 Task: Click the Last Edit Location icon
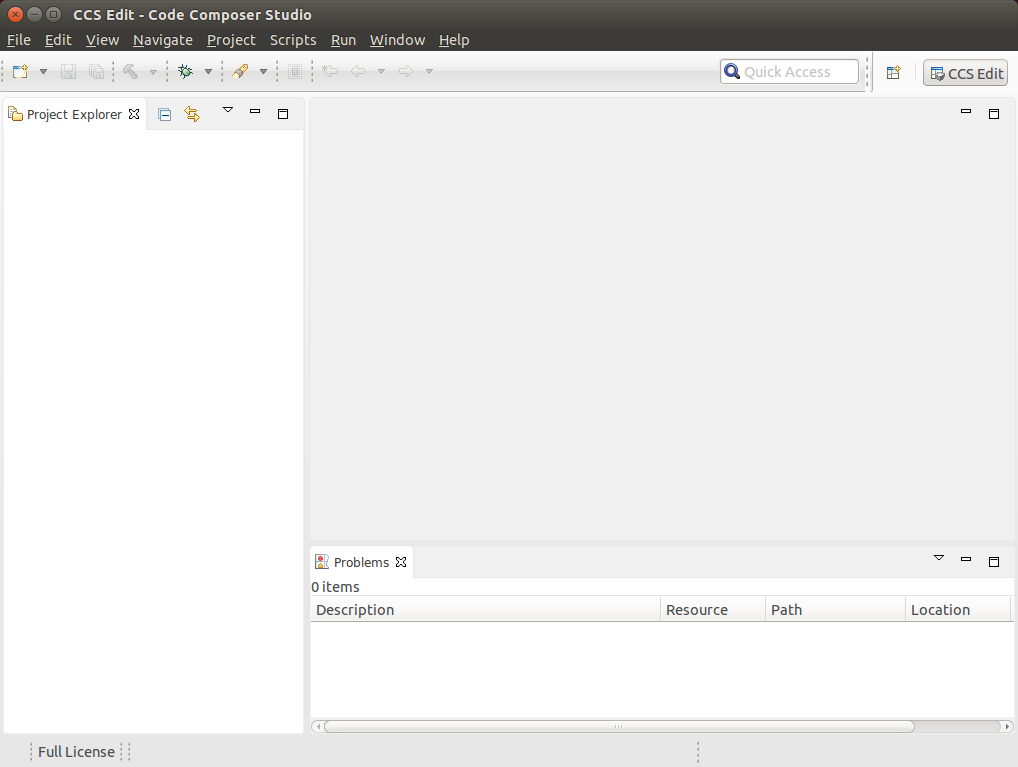coord(330,71)
